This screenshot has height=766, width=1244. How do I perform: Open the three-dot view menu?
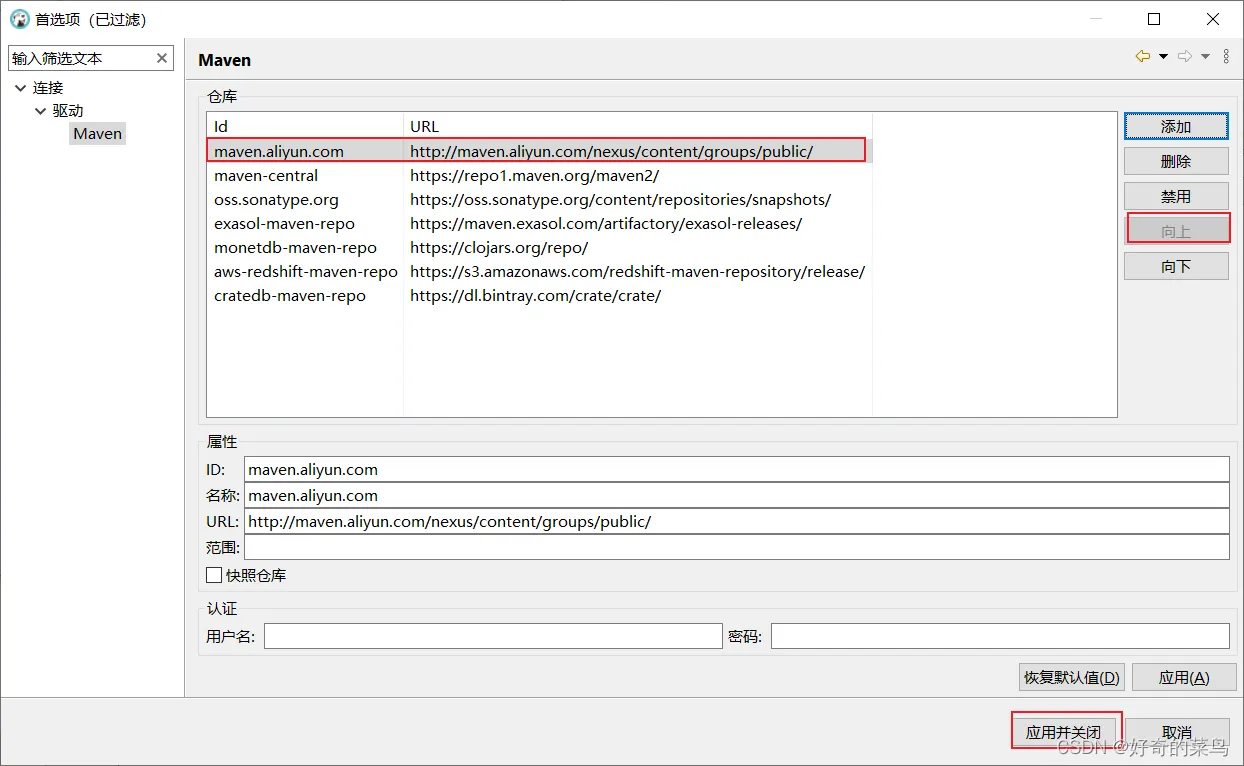(1227, 57)
